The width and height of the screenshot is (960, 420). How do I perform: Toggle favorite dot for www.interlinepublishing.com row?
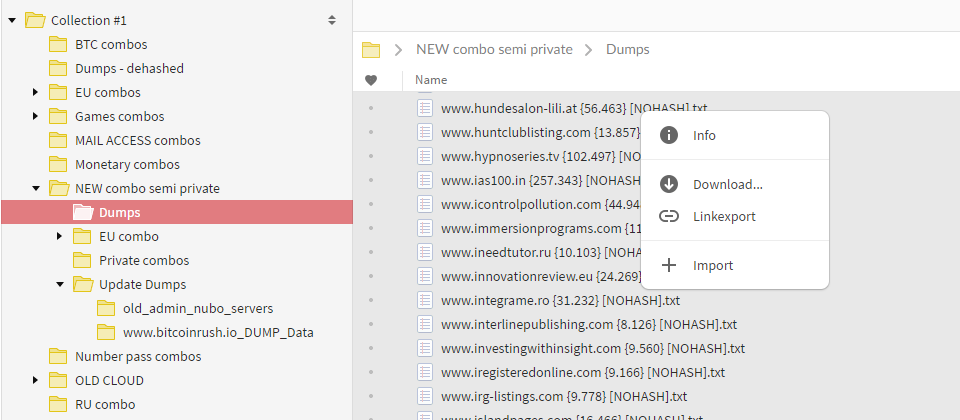tap(370, 324)
